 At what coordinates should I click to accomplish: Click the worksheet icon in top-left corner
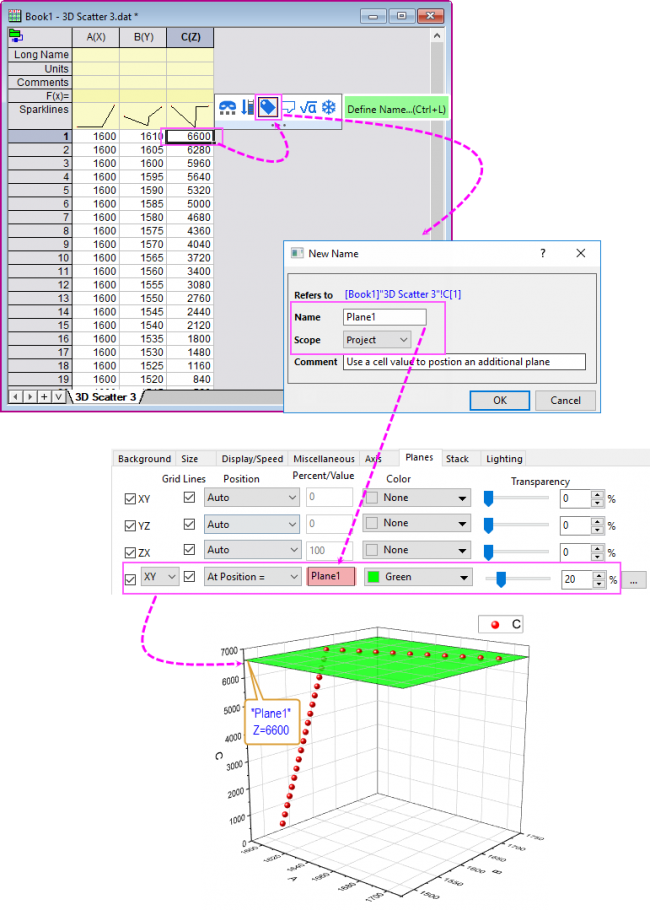click(x=16, y=35)
